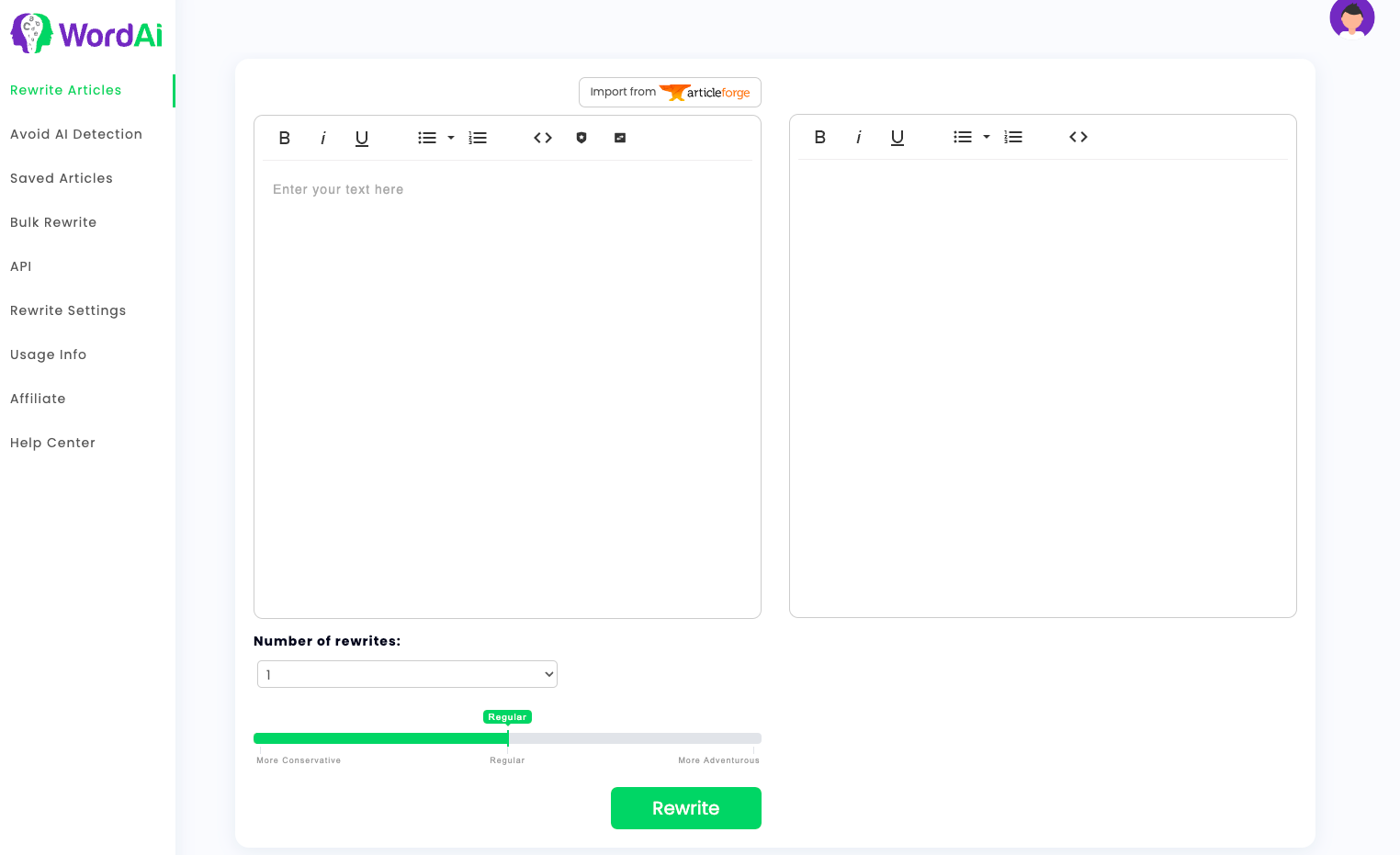
Task: Insert numbered list in left editor
Action: pos(478,138)
